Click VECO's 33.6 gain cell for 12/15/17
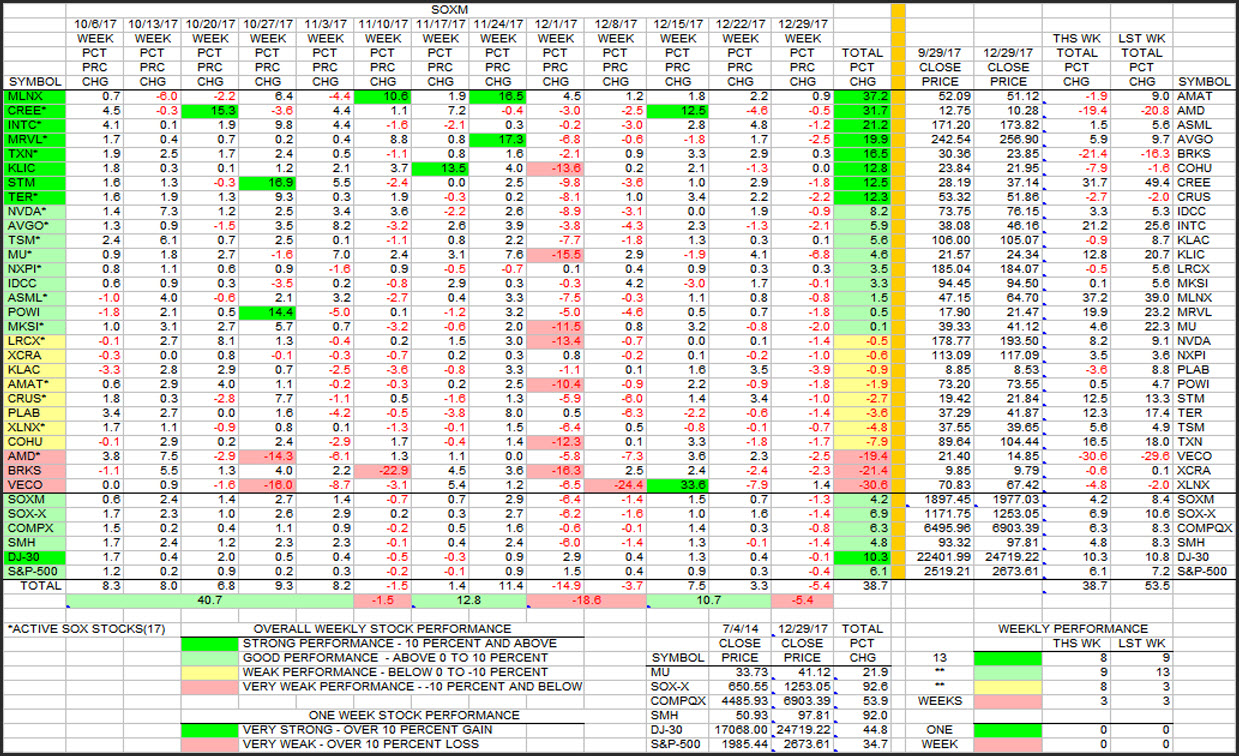 coord(679,485)
